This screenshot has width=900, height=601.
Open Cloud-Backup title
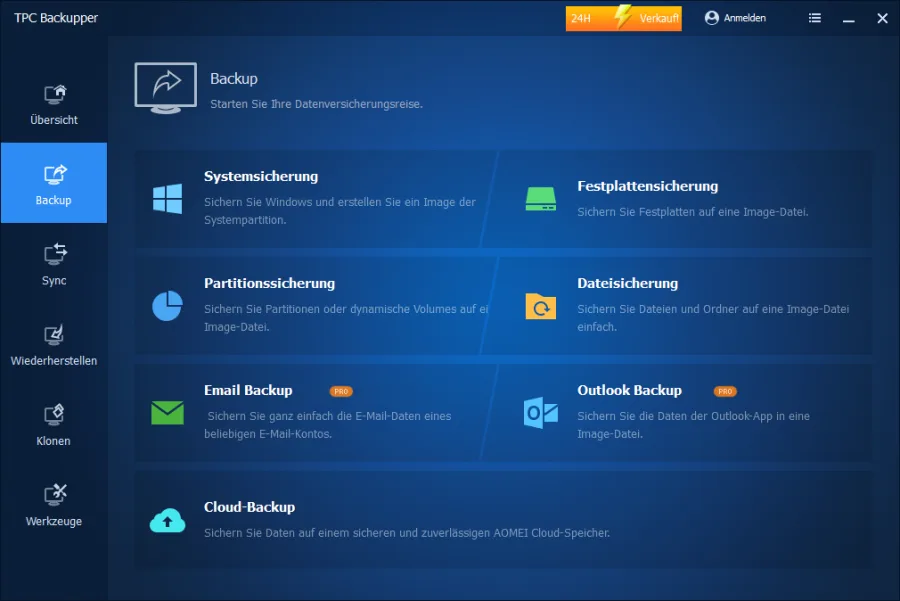point(249,507)
